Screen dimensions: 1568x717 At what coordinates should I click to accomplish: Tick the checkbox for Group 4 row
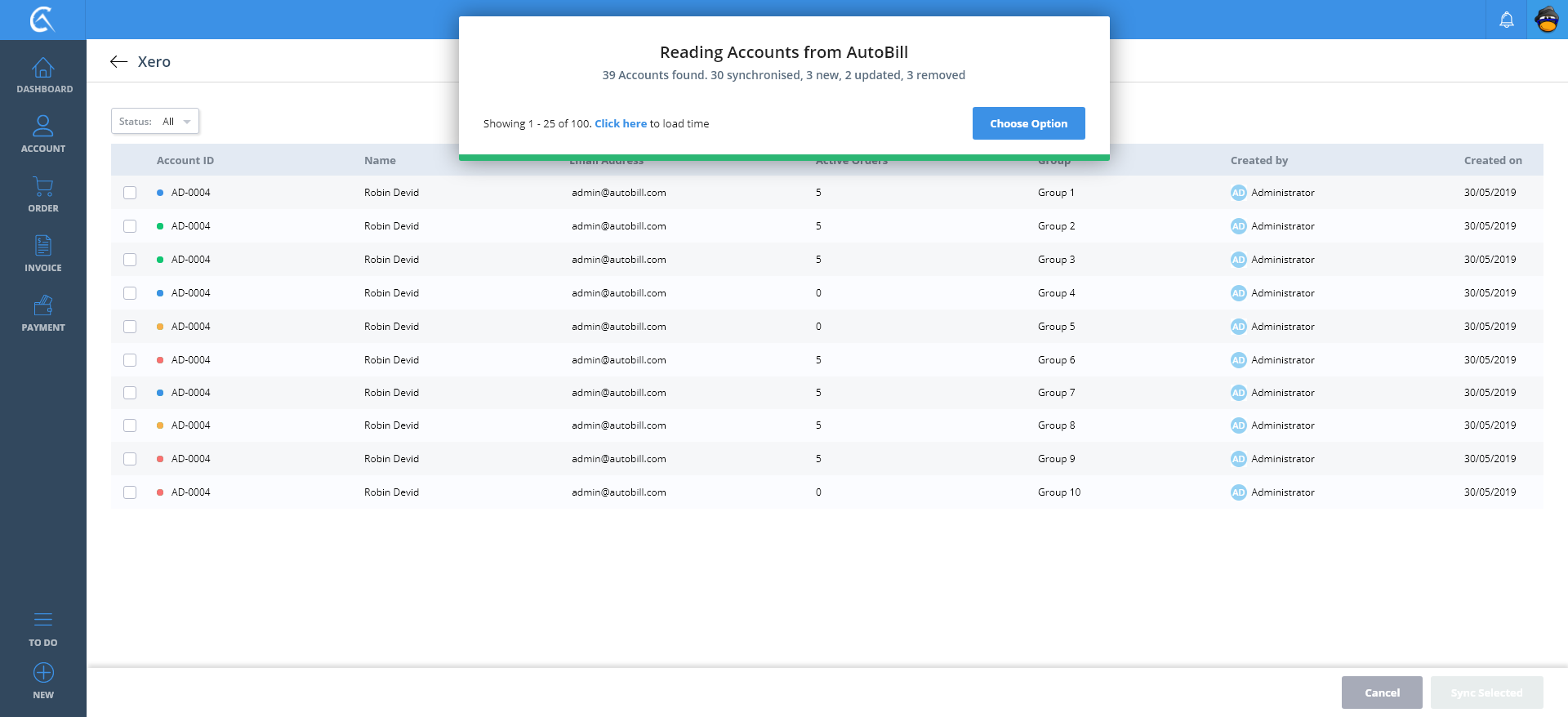(x=130, y=293)
